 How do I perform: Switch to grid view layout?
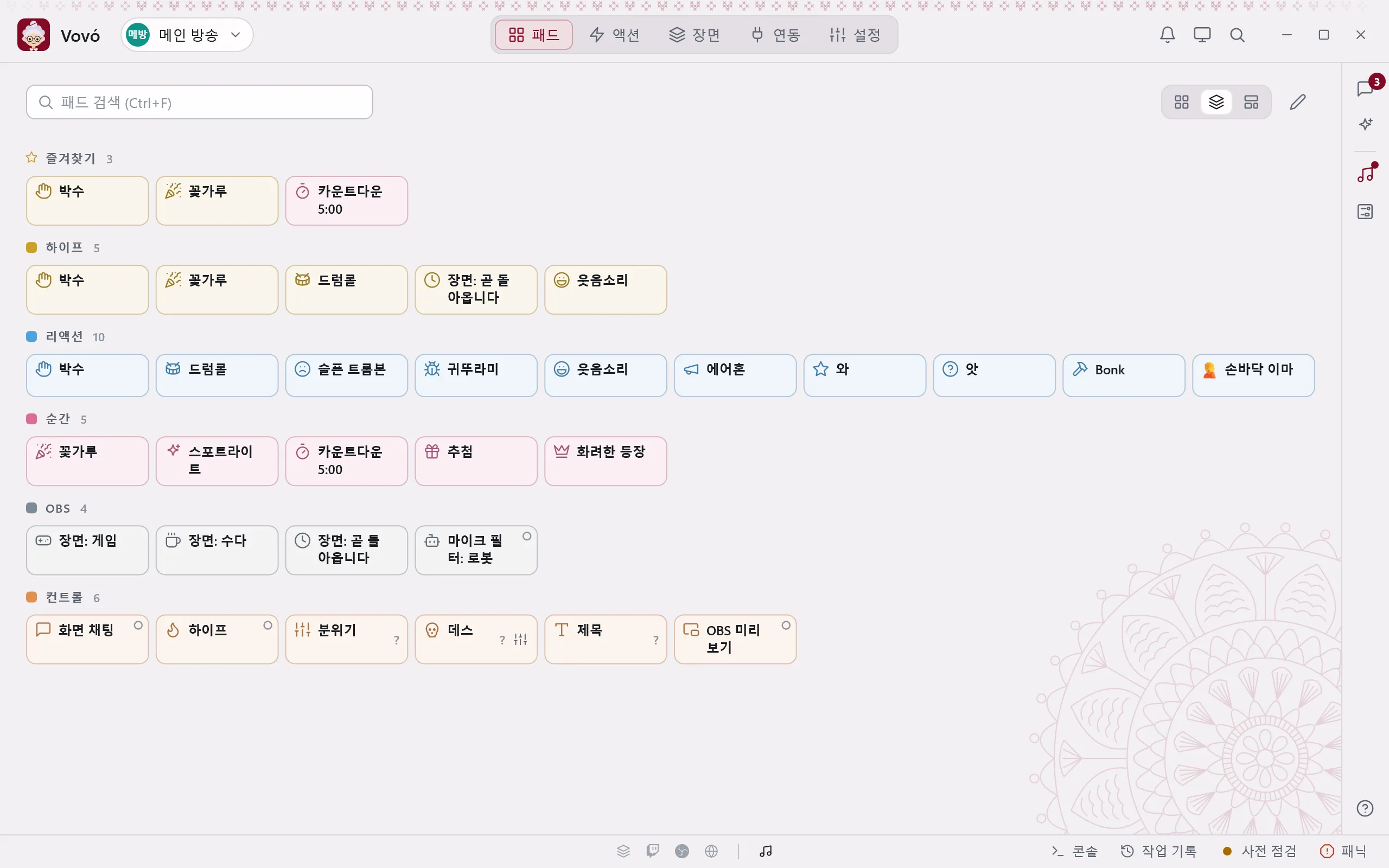(x=1182, y=102)
